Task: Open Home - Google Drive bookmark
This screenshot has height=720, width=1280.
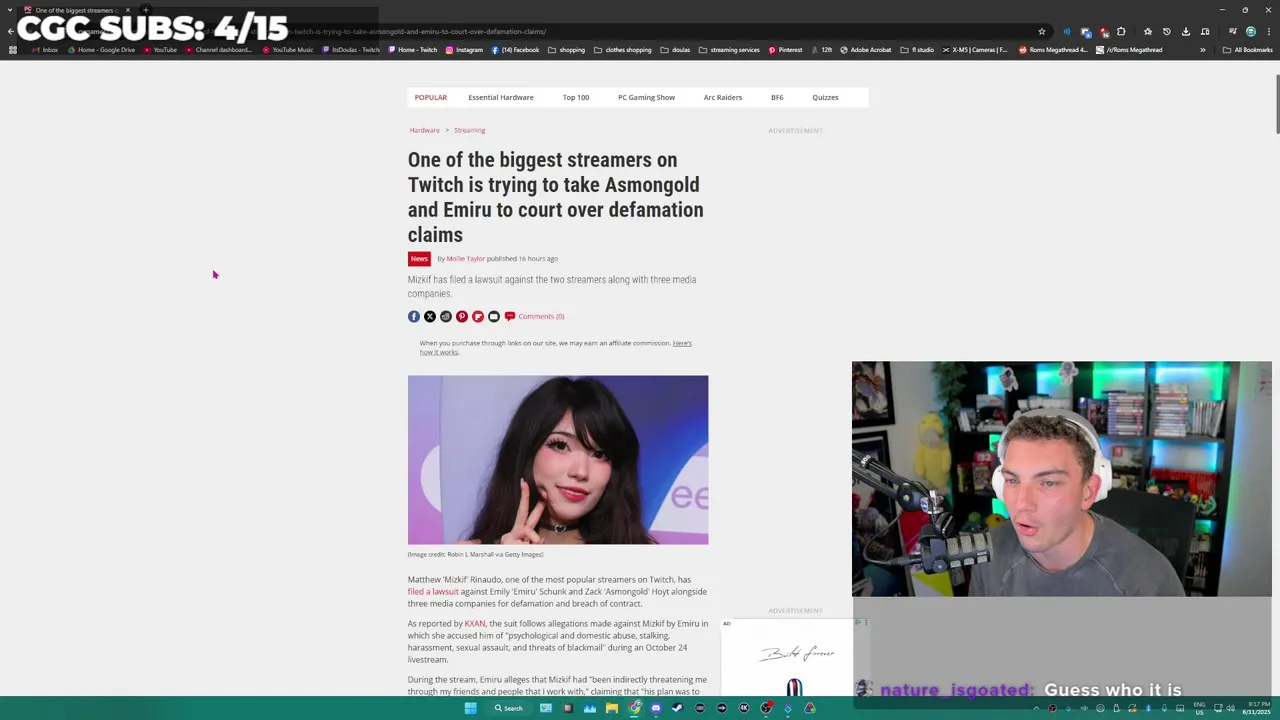Action: [x=100, y=50]
